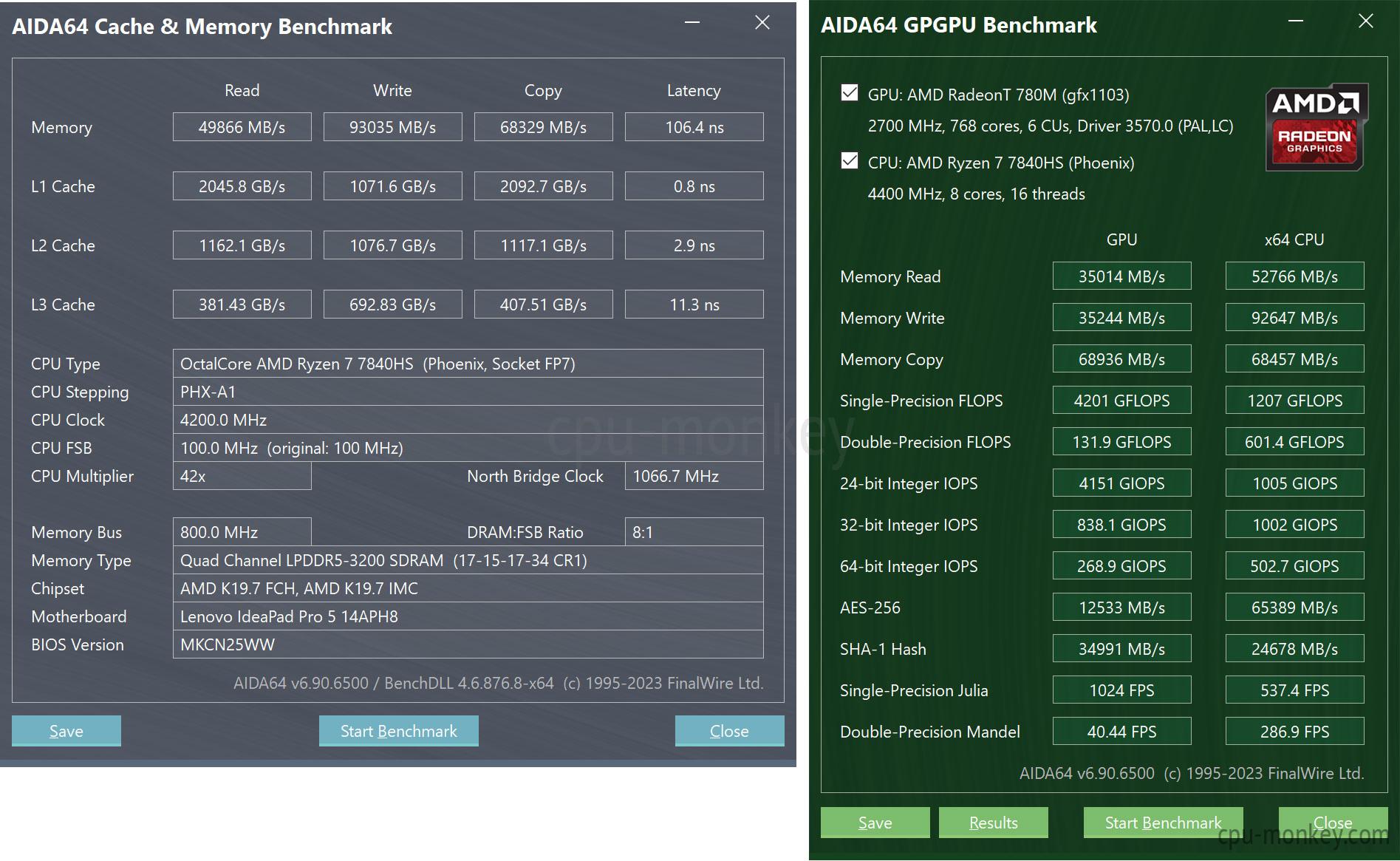Image resolution: width=1400 pixels, height=861 pixels.
Task: Select CPU Double-Precision Mandel 286.9 FPS
Action: click(1295, 732)
